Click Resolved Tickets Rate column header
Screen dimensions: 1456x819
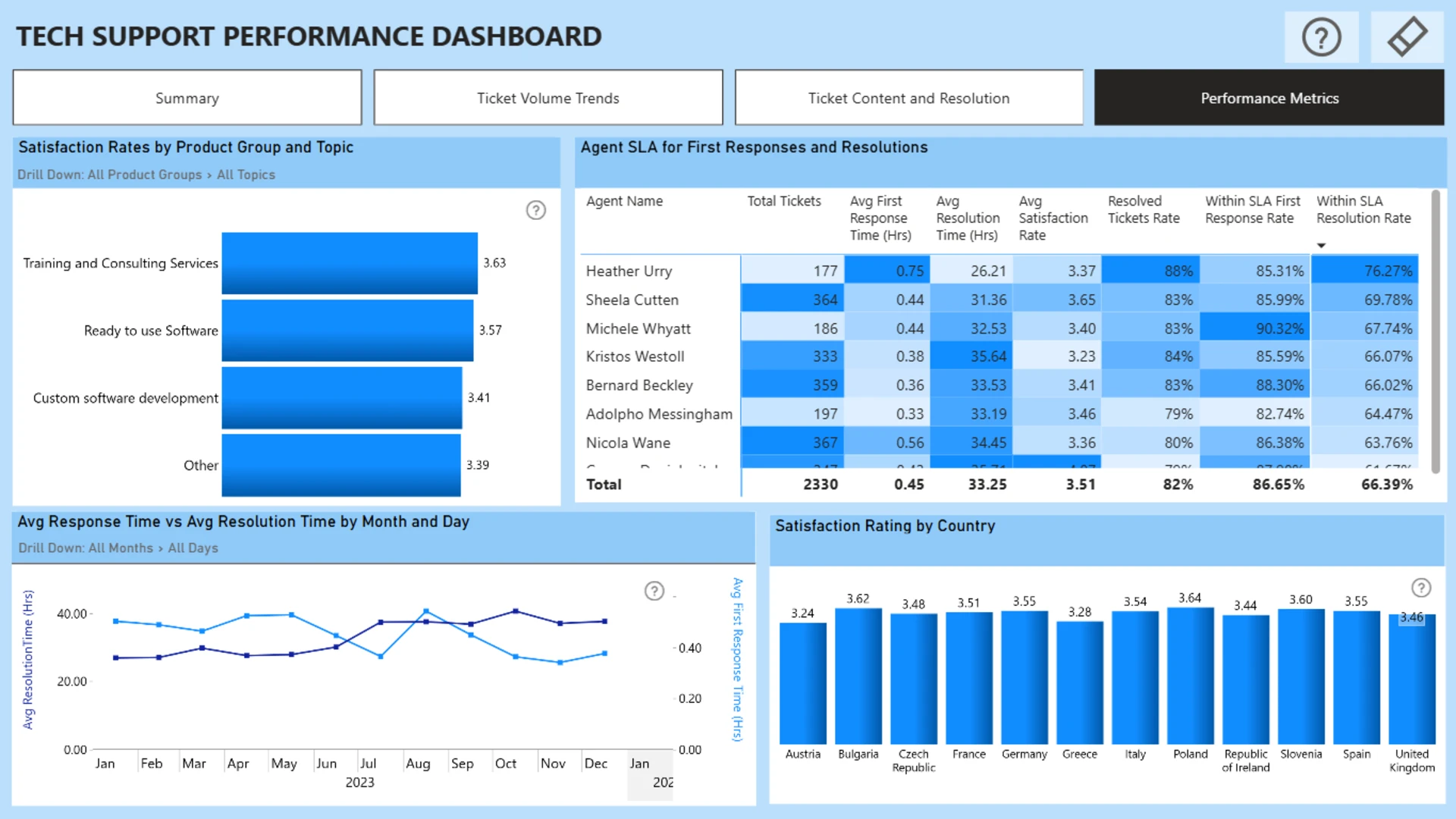[x=1143, y=210]
